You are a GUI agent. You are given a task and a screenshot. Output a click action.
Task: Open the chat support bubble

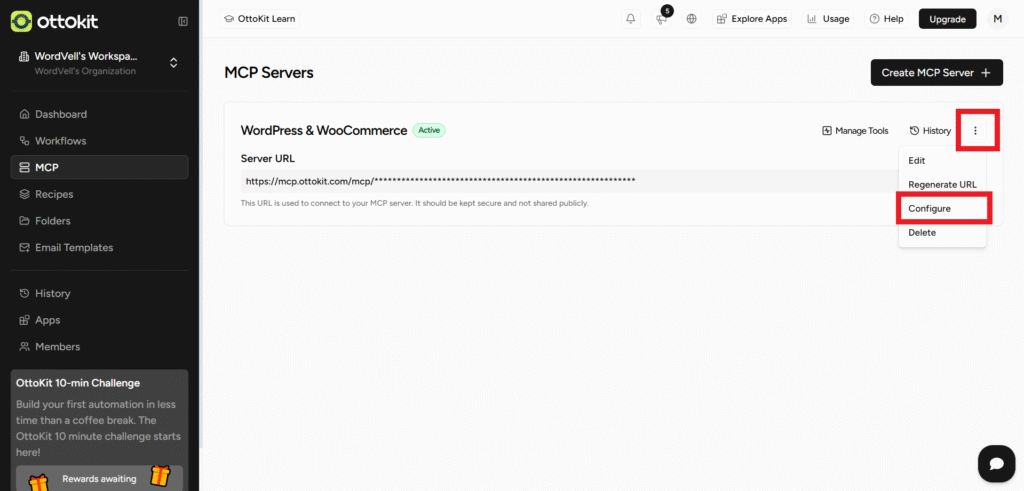tap(996, 464)
